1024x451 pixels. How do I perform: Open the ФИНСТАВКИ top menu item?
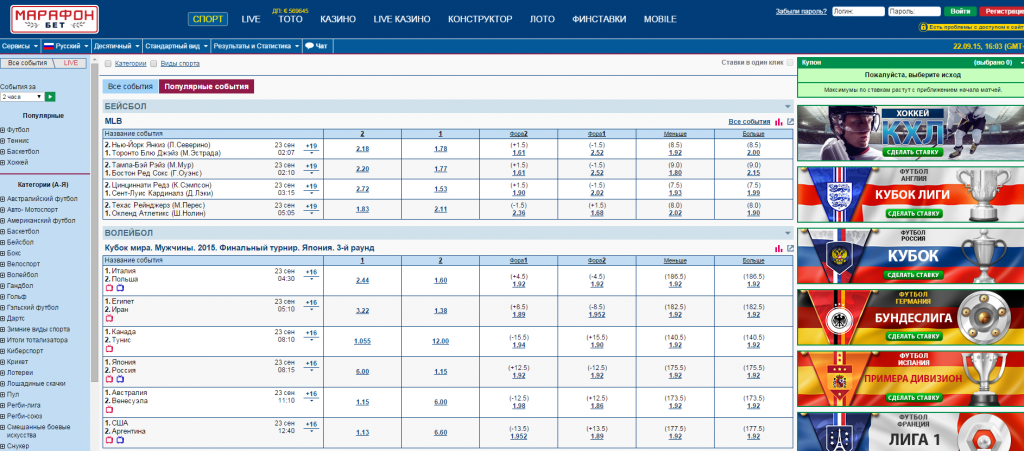(599, 19)
